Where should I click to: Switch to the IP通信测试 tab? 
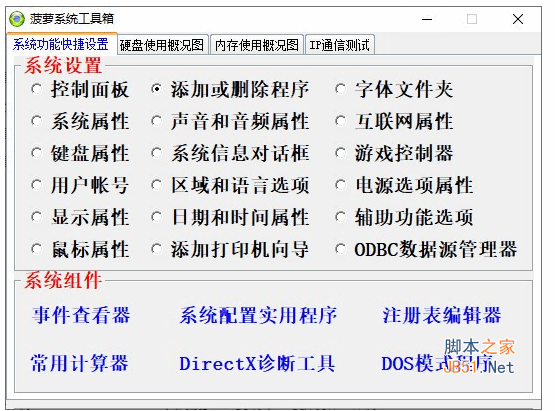[x=339, y=45]
